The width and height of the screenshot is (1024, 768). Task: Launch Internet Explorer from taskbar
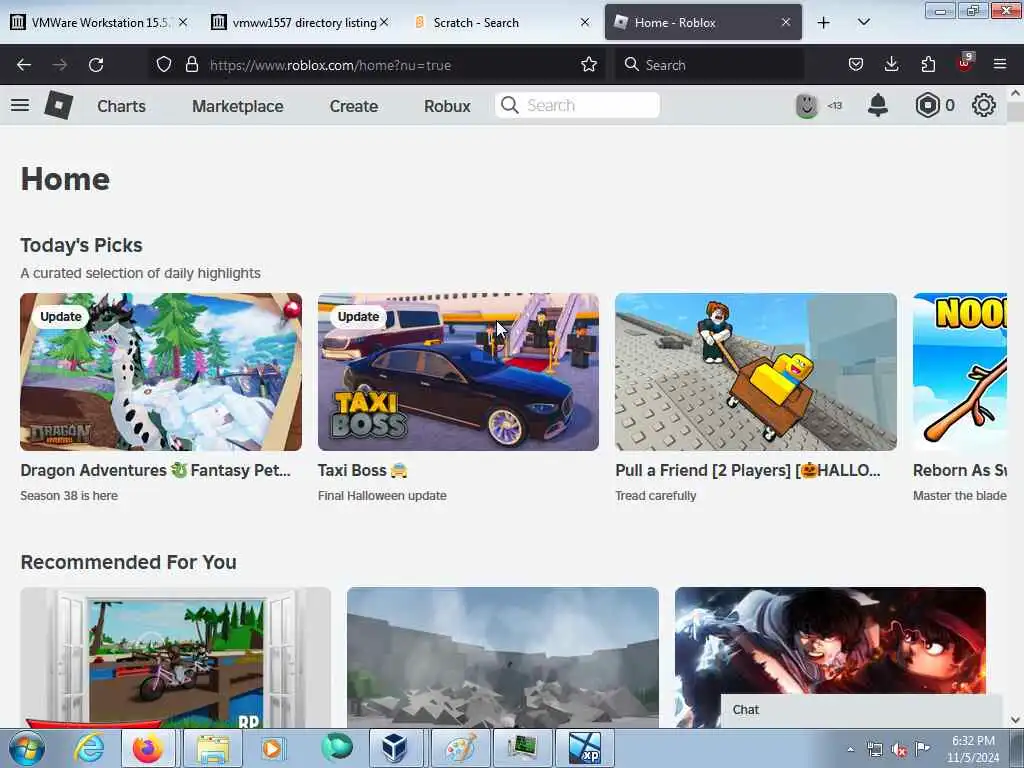[x=88, y=748]
